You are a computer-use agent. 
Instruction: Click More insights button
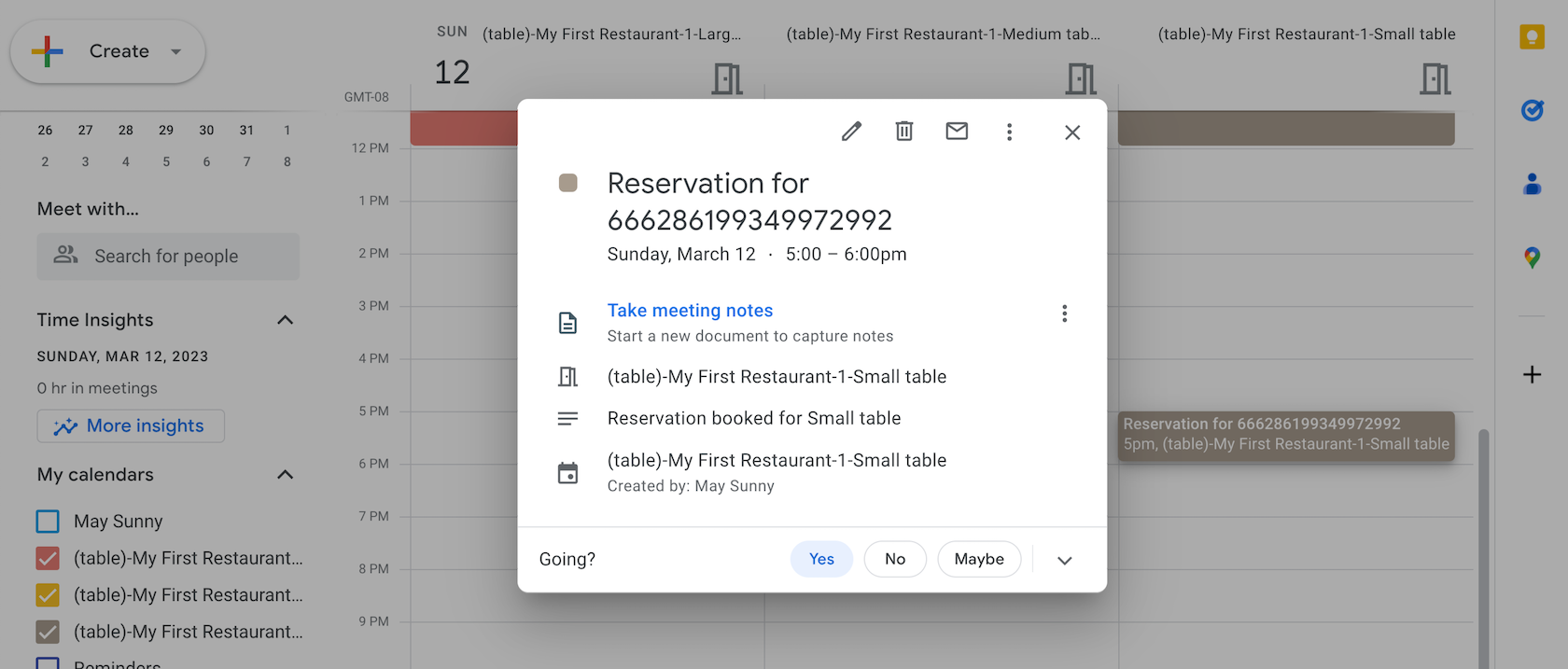tap(131, 425)
